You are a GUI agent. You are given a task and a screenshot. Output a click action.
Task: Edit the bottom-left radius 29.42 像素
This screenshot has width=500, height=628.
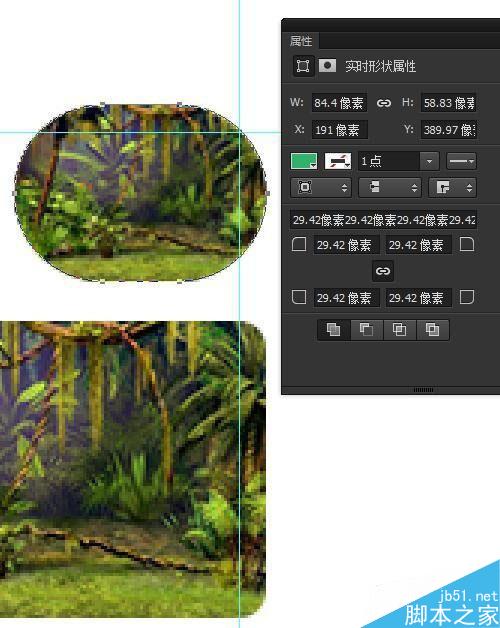coord(346,298)
